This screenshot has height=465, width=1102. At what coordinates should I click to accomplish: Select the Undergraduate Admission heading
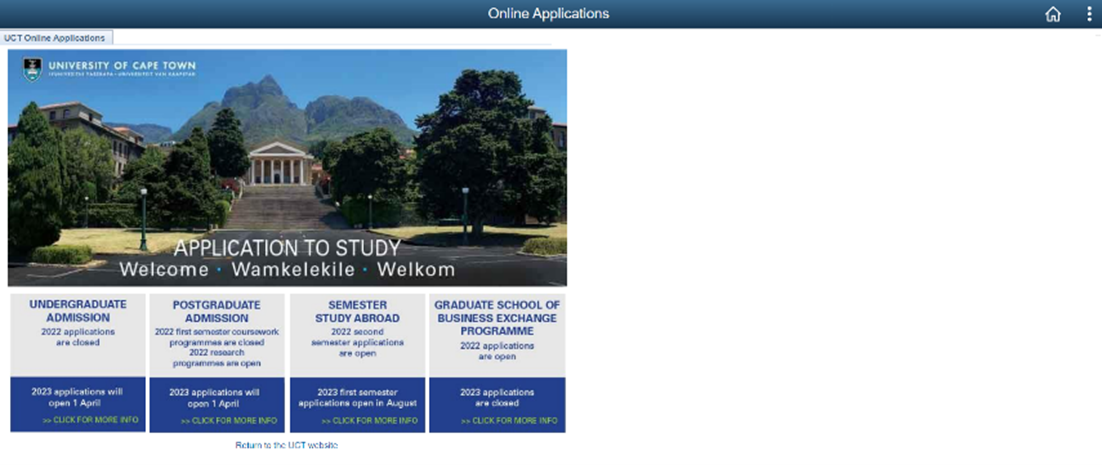coord(78,310)
